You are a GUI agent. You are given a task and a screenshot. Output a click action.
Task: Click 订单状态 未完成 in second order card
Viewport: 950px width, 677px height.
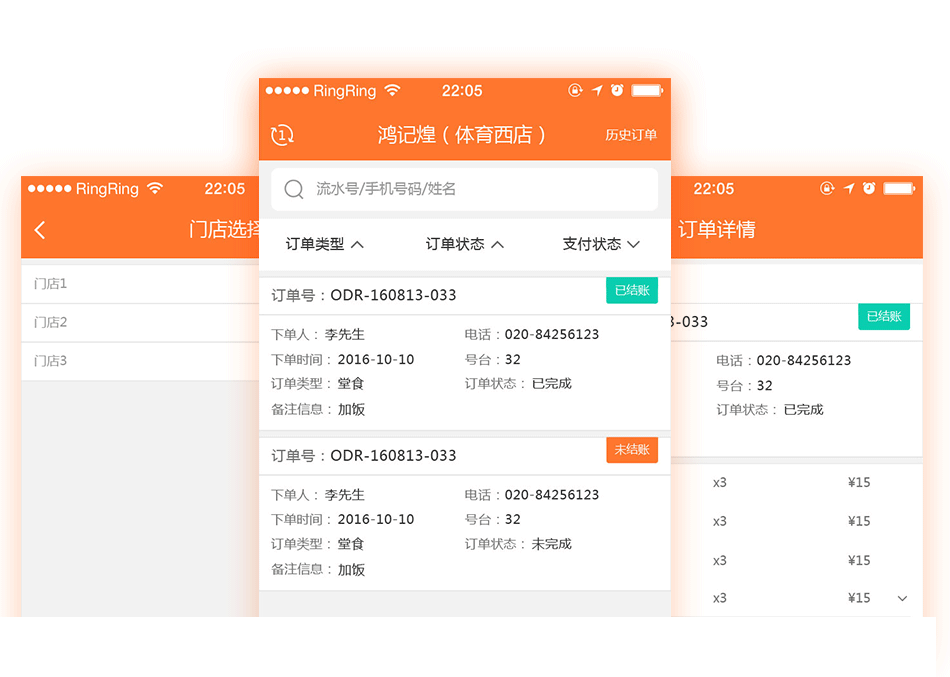click(518, 544)
